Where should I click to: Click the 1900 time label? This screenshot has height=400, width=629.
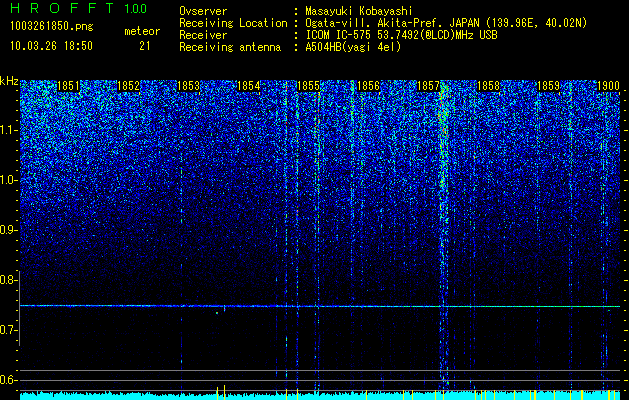[x=609, y=86]
